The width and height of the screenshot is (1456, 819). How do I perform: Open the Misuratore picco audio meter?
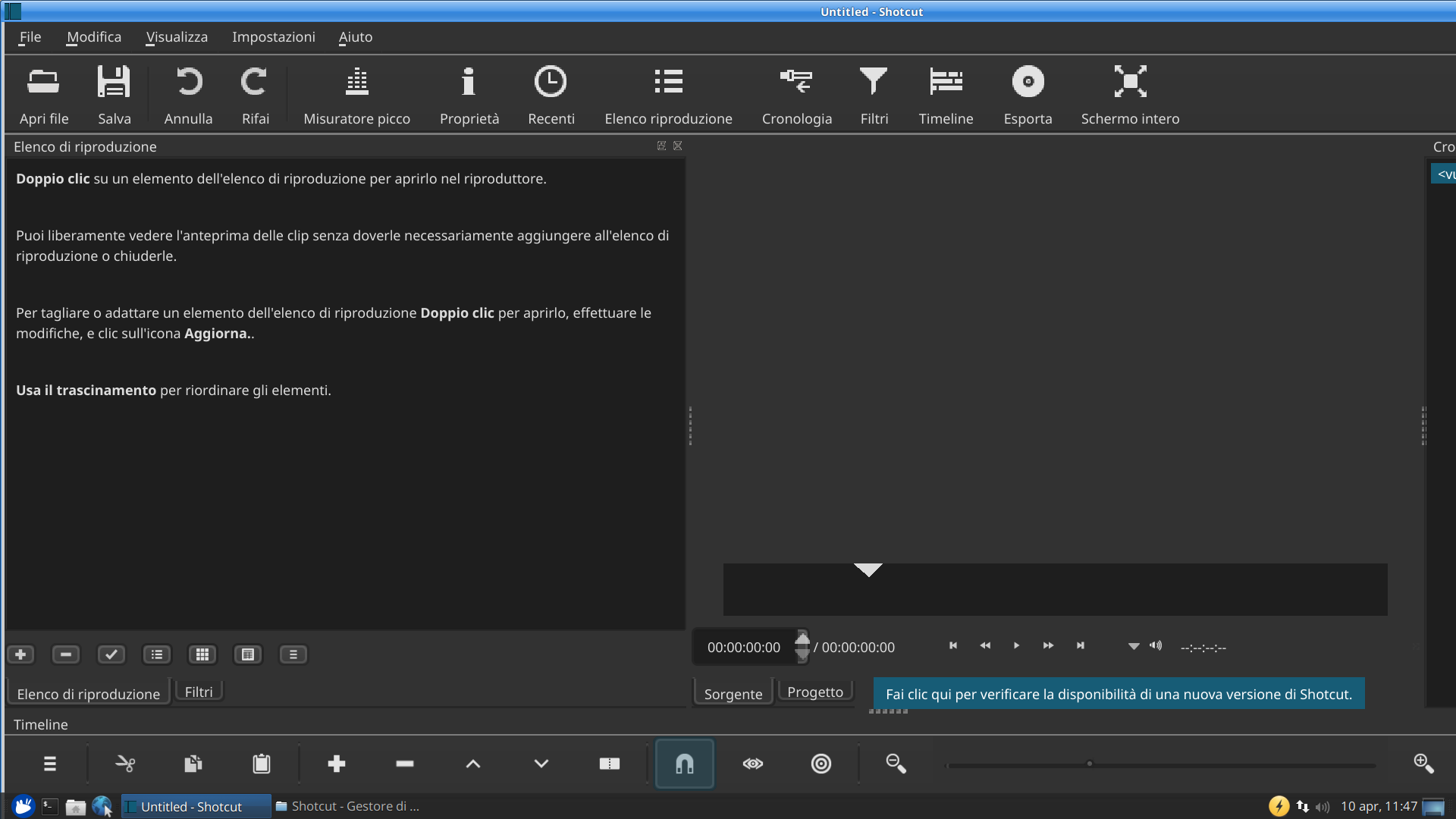click(x=356, y=96)
